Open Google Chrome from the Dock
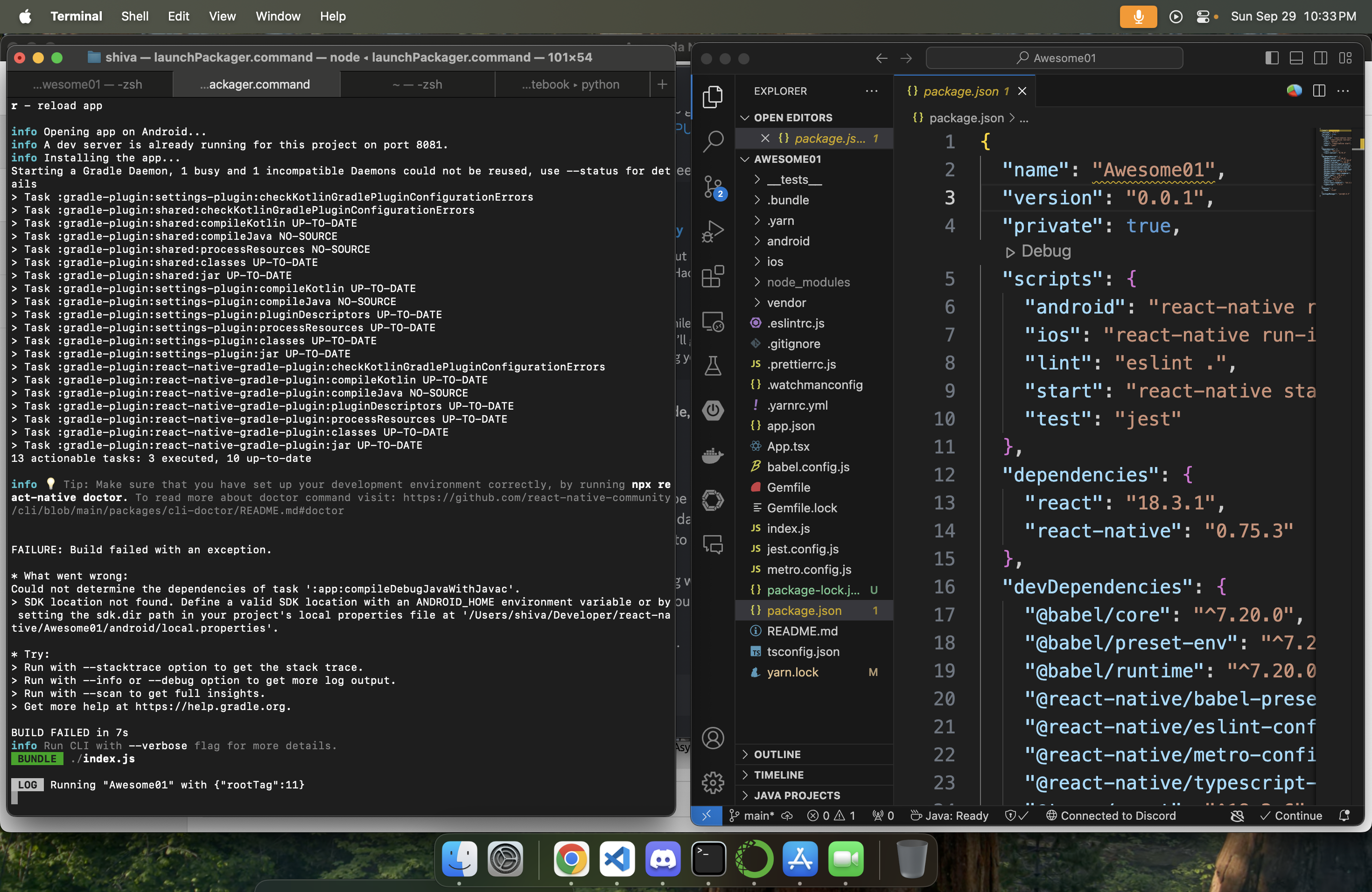Viewport: 1372px width, 892px height. point(571,858)
